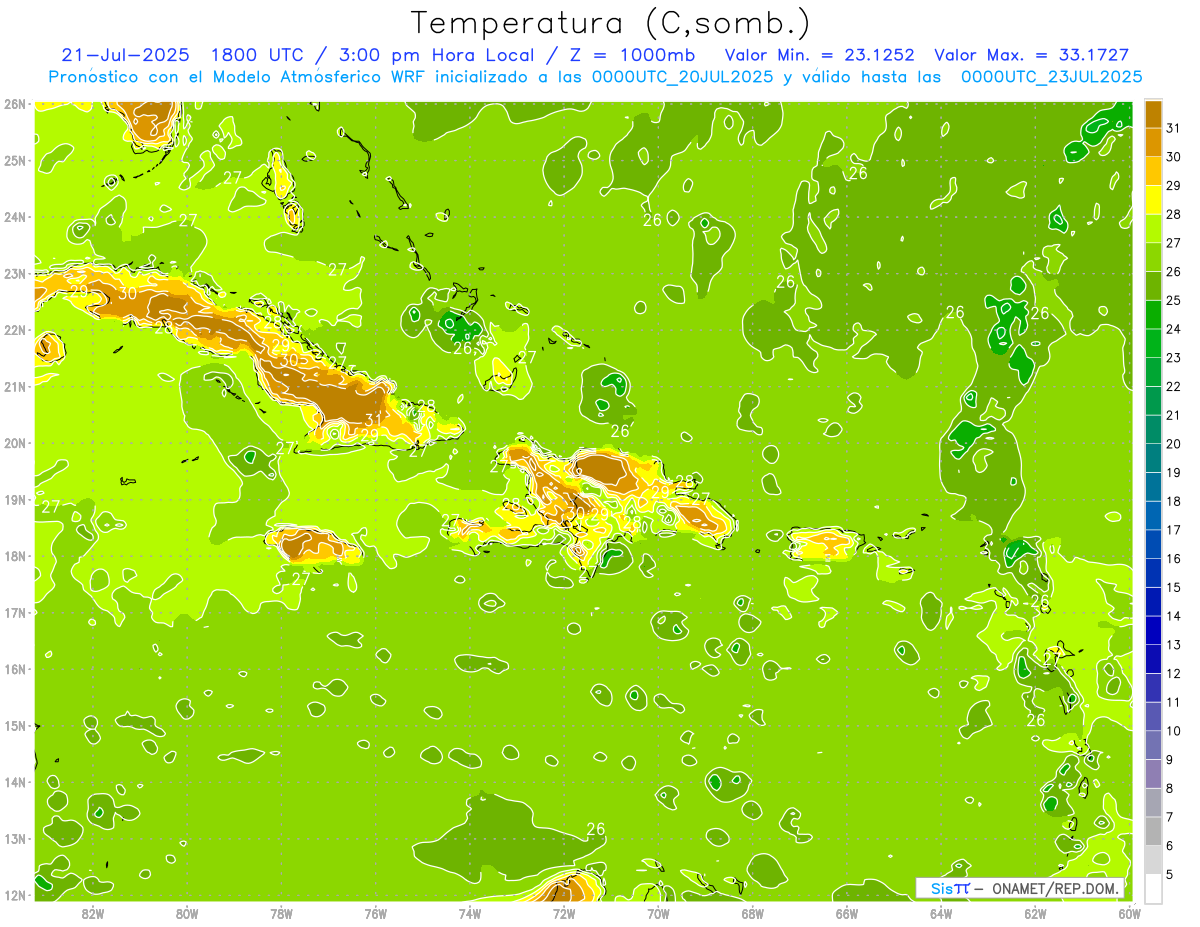Click the "21N" latitude axis label
Screen dimensions: 1200x927
(x=14, y=386)
